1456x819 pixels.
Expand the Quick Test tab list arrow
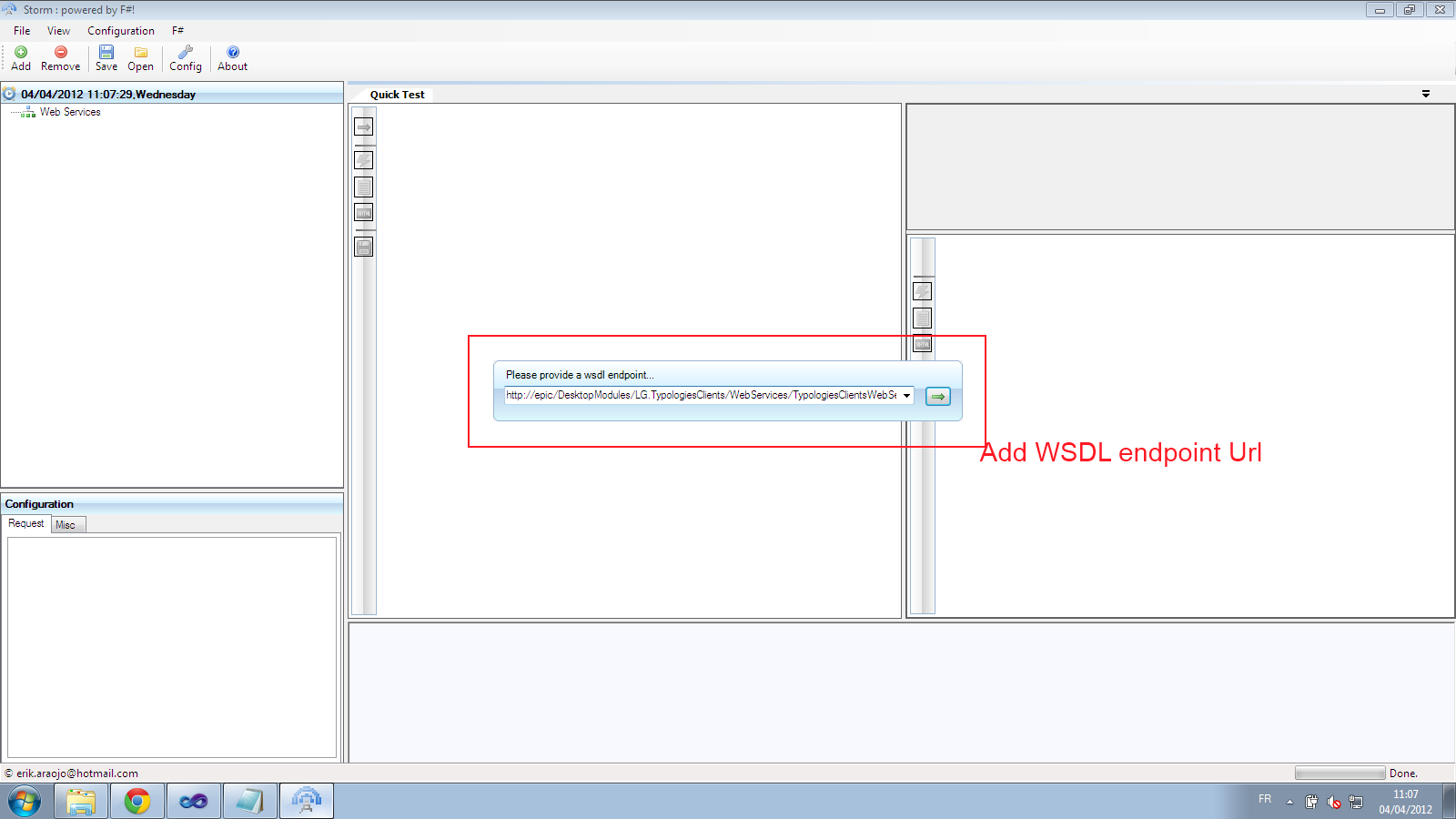(1426, 94)
